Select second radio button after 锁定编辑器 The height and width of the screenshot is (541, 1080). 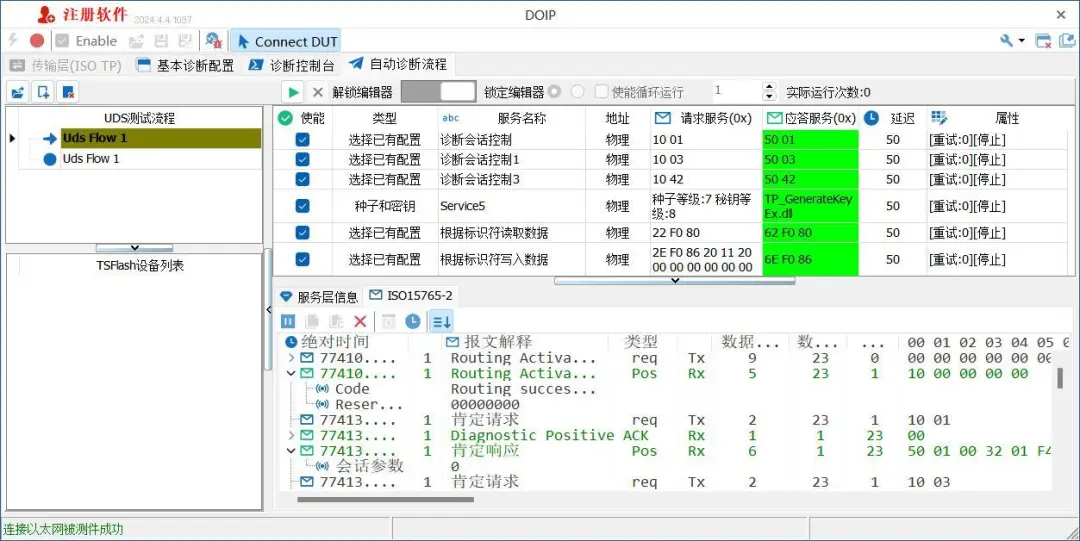(x=578, y=91)
